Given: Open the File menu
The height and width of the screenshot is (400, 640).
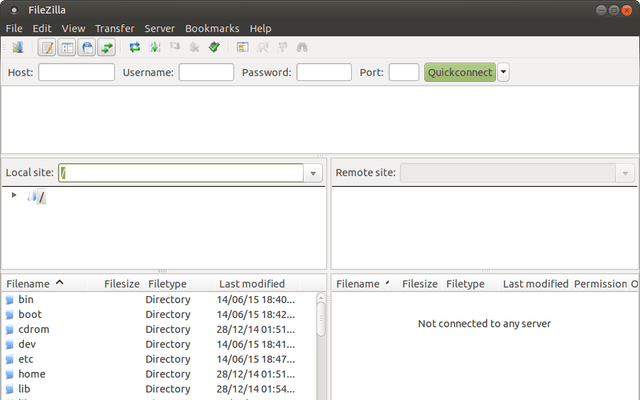Looking at the screenshot, I should click(x=14, y=29).
